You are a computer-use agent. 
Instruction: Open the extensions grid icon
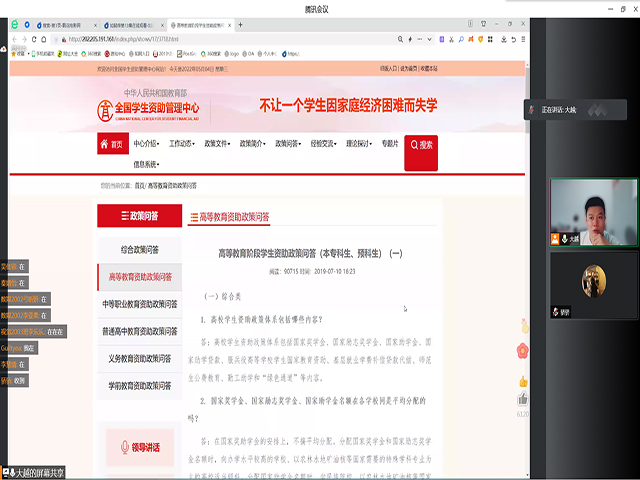(x=490, y=39)
